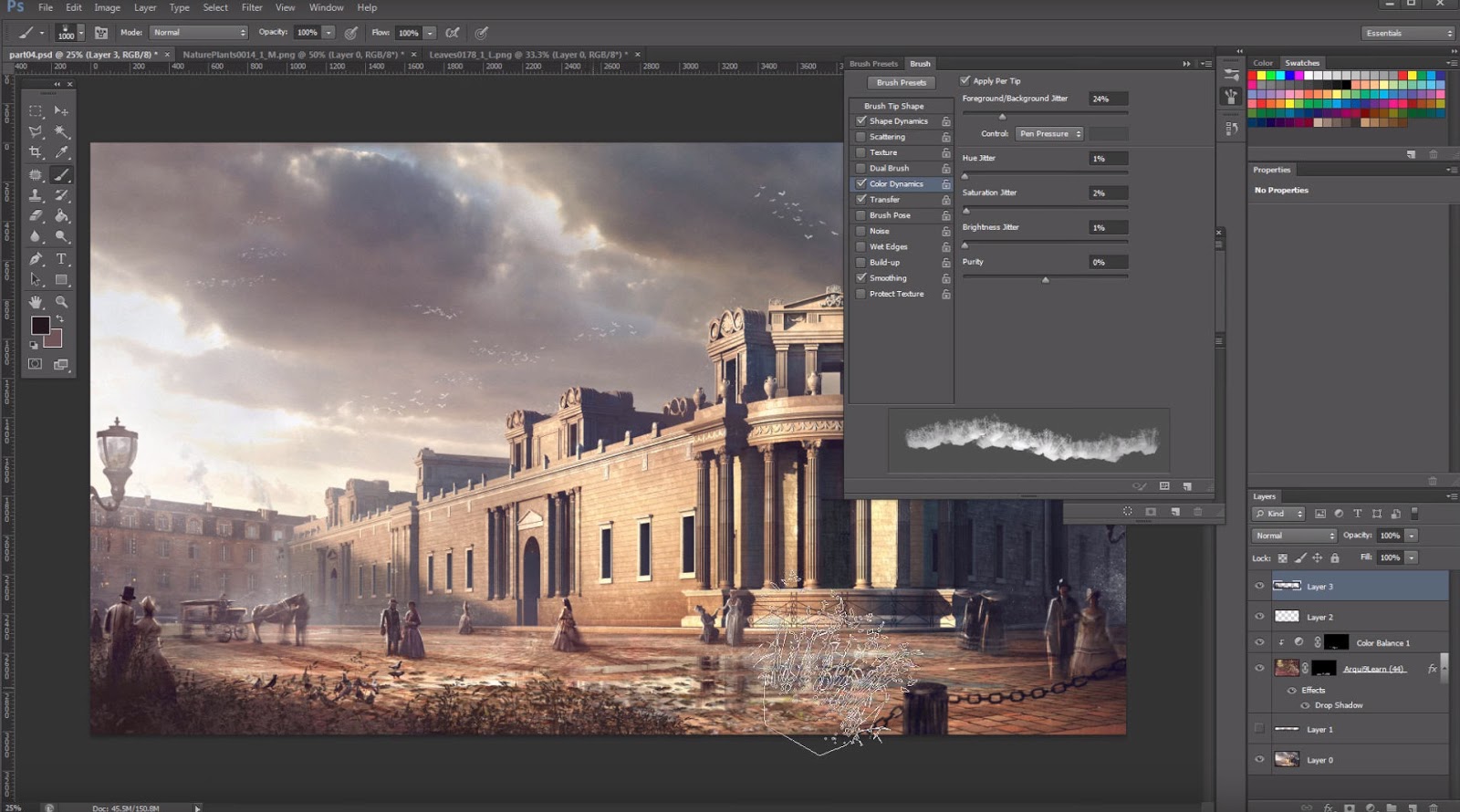Open the Filter menu
Image resolution: width=1460 pixels, height=812 pixels.
pos(252,7)
